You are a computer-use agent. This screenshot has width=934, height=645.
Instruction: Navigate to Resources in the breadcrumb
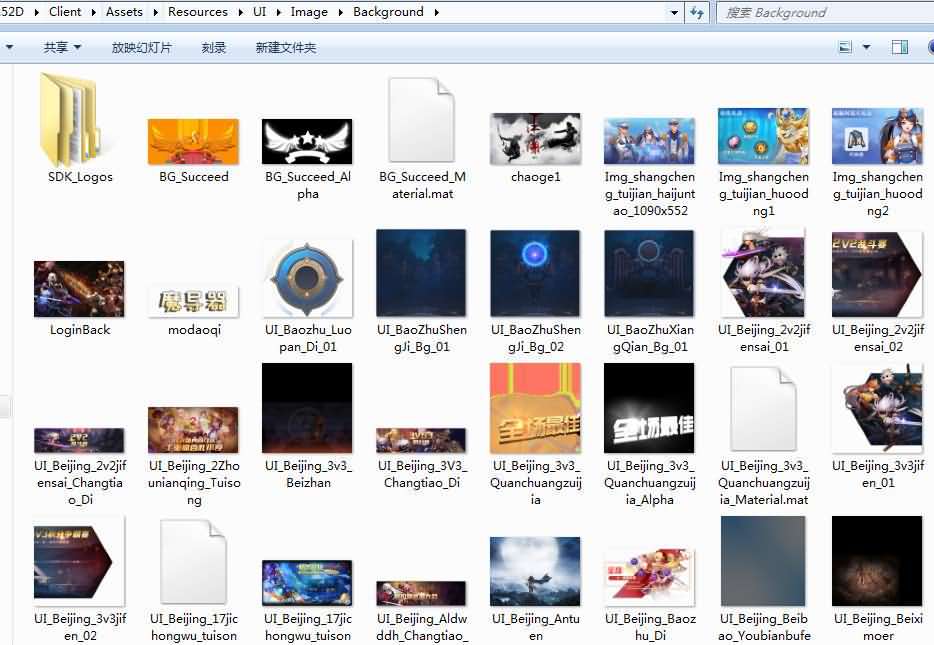197,12
